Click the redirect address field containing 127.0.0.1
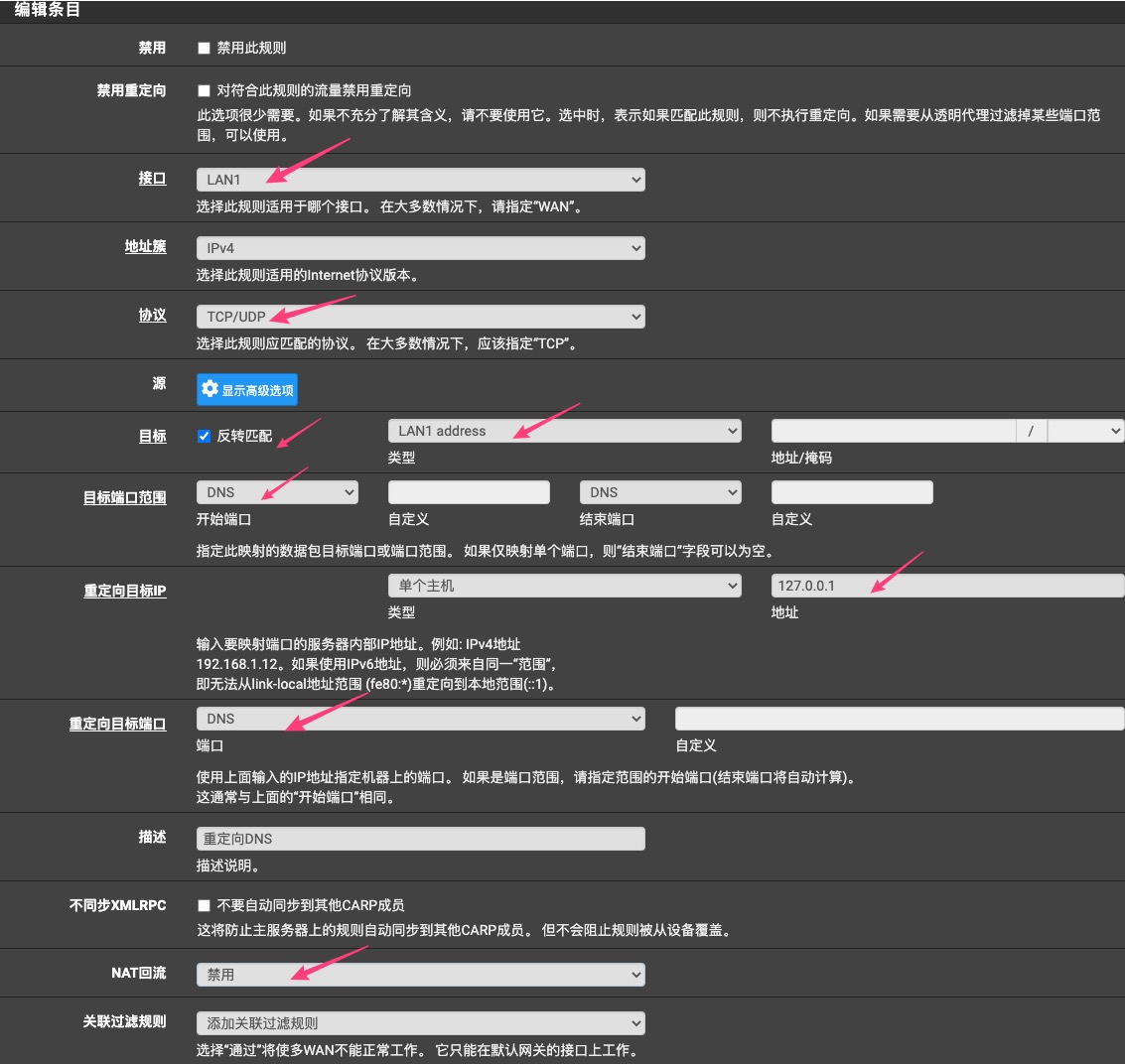1125x1064 pixels. pyautogui.click(x=947, y=586)
